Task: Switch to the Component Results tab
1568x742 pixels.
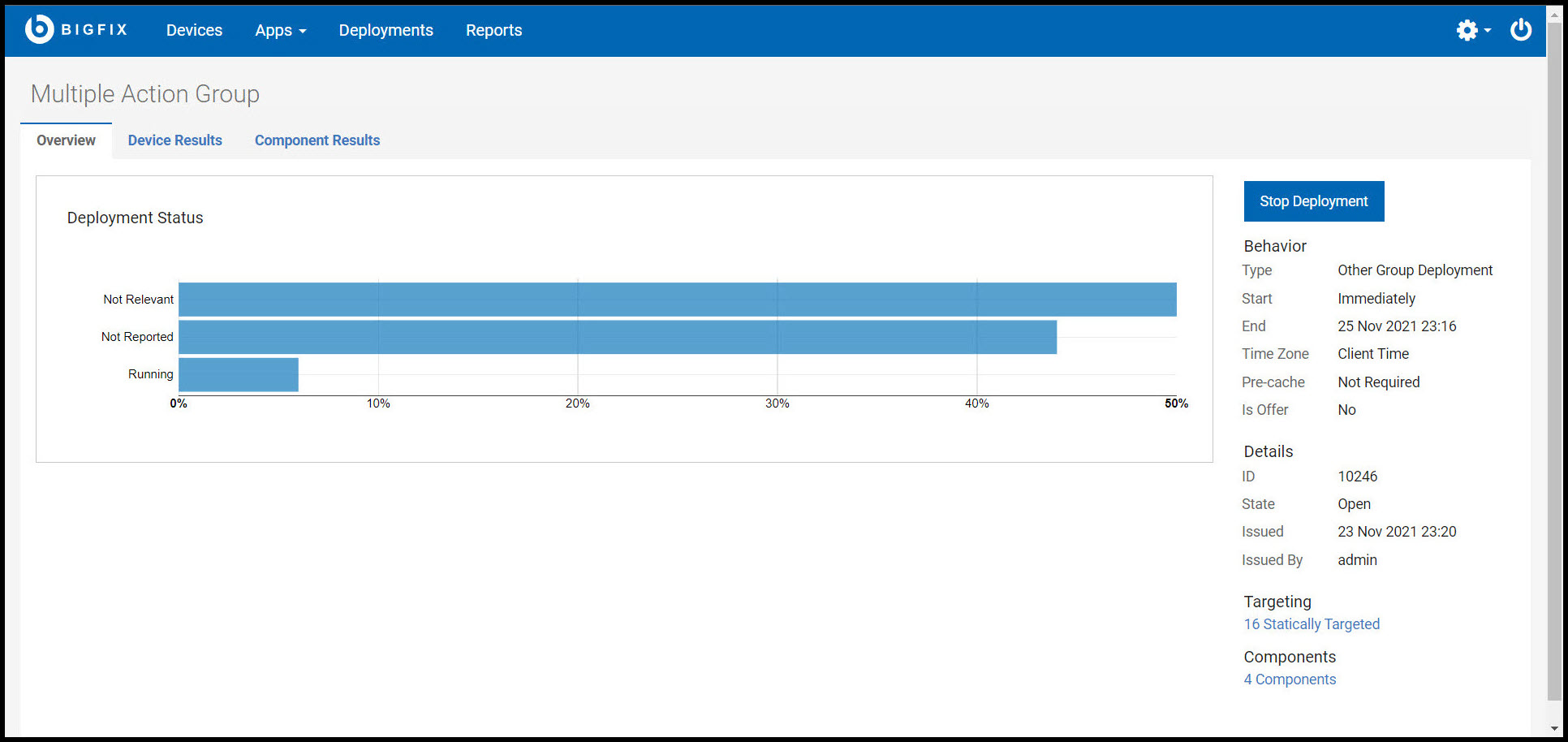Action: [317, 140]
